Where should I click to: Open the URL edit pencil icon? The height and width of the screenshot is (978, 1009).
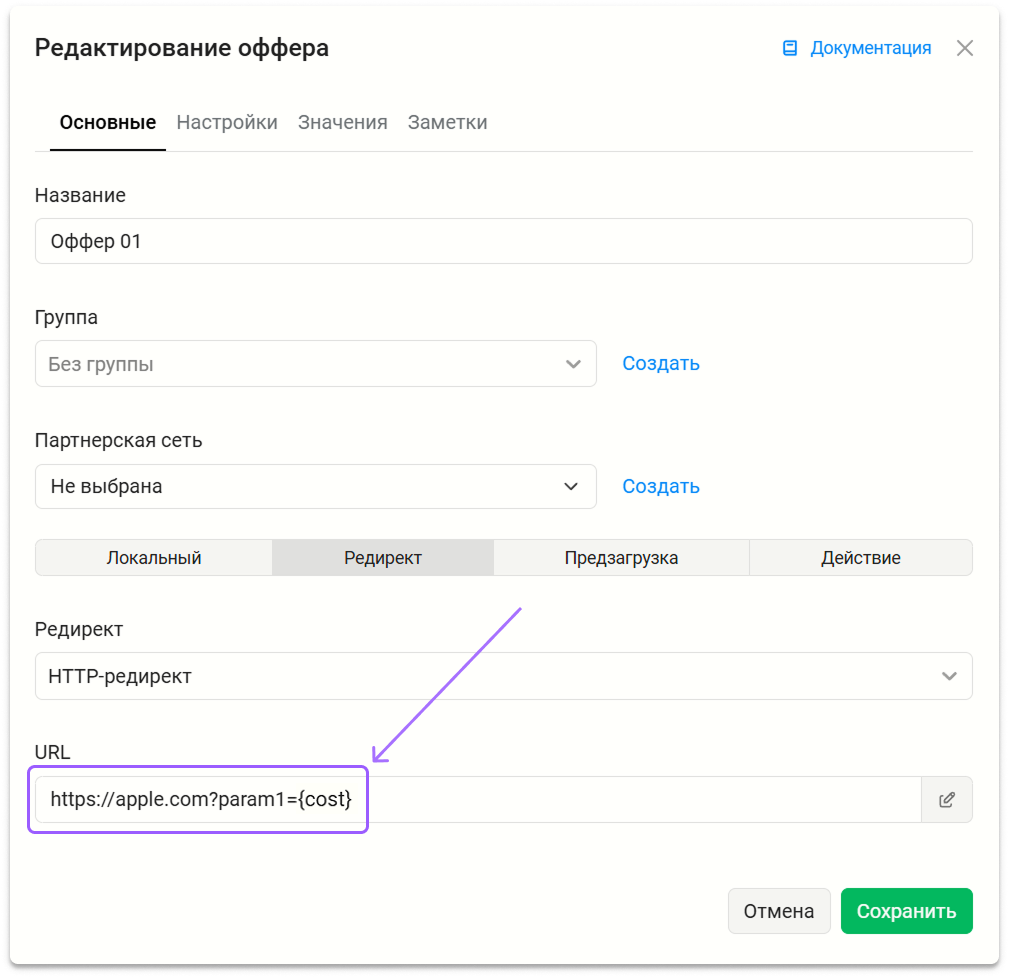click(946, 800)
